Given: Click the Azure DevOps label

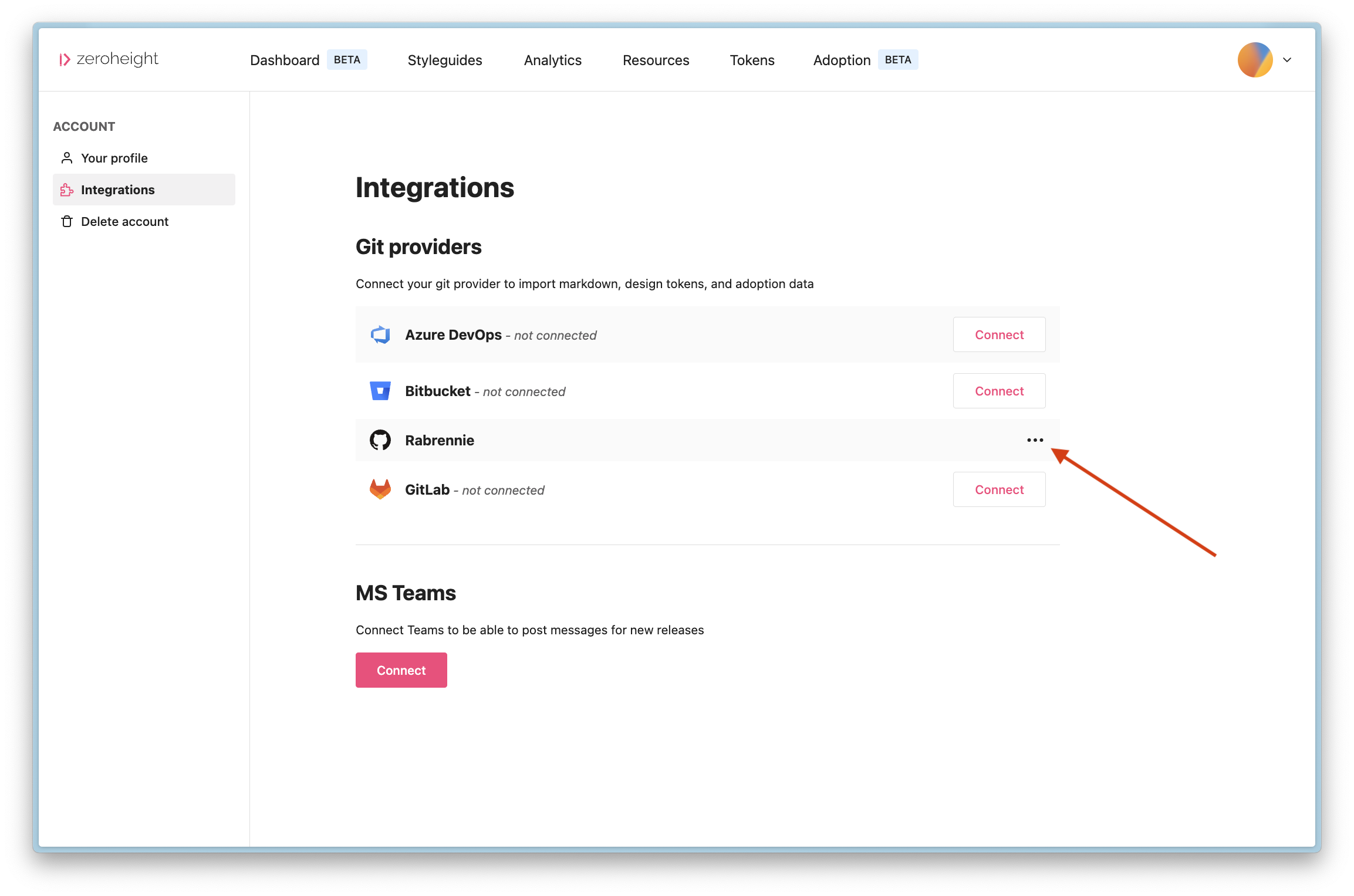Looking at the screenshot, I should pos(453,334).
